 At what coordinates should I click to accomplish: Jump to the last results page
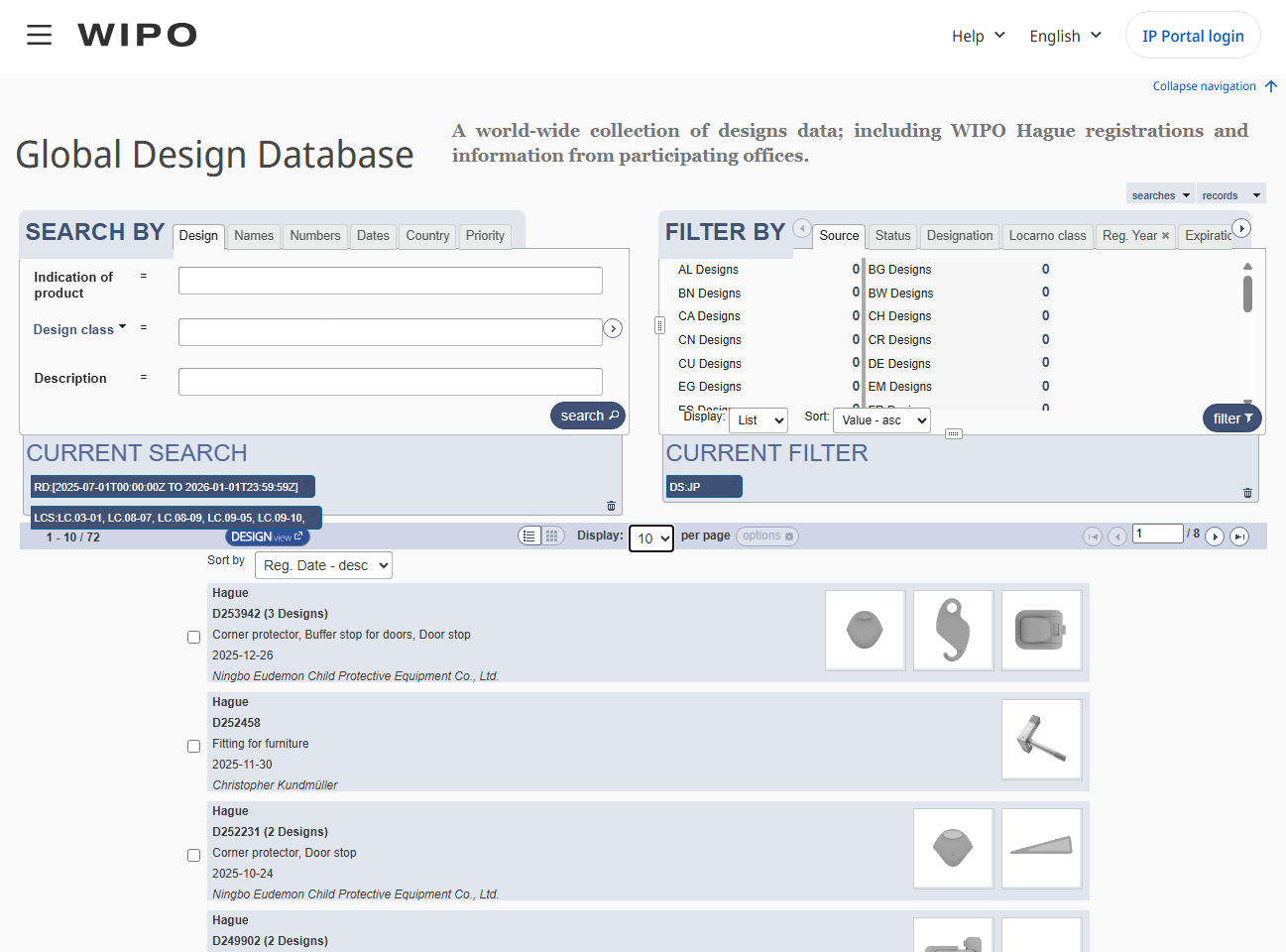point(1239,536)
